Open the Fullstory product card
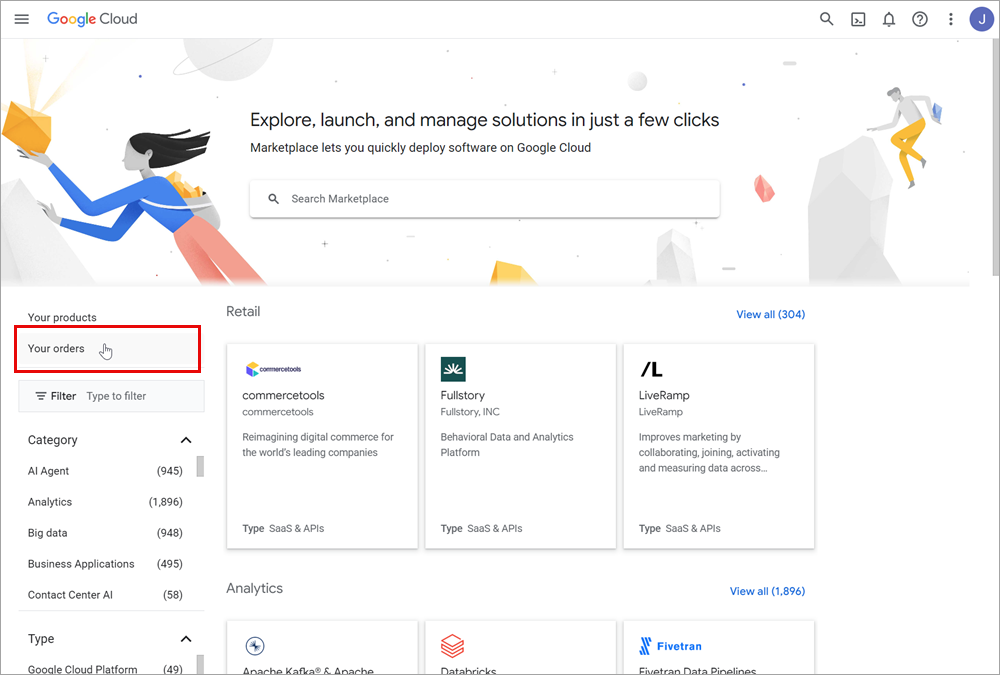Viewport: 1000px width, 675px height. coord(519,445)
